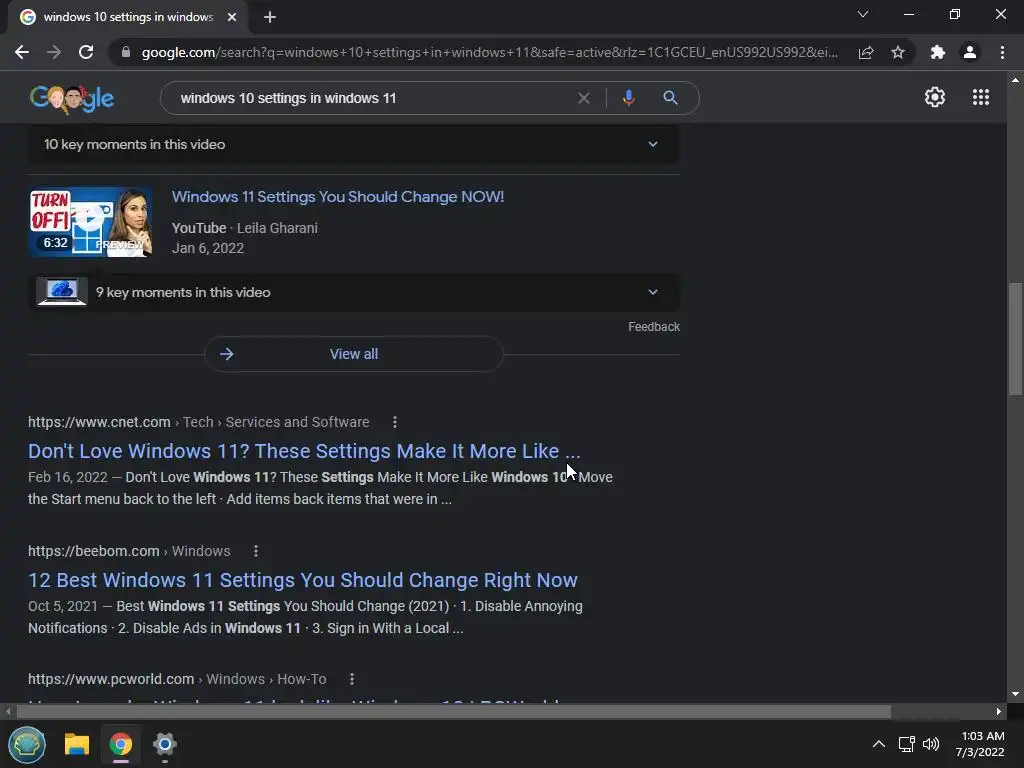Open the Start menu button
Viewport: 1024px width, 768px height.
tap(27, 744)
